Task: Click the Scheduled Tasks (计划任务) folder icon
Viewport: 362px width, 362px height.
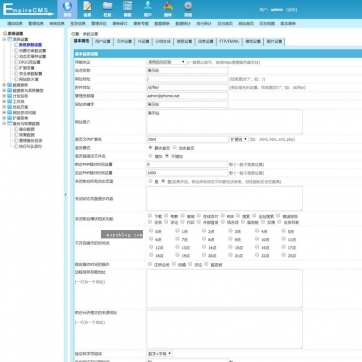Action: [9, 96]
